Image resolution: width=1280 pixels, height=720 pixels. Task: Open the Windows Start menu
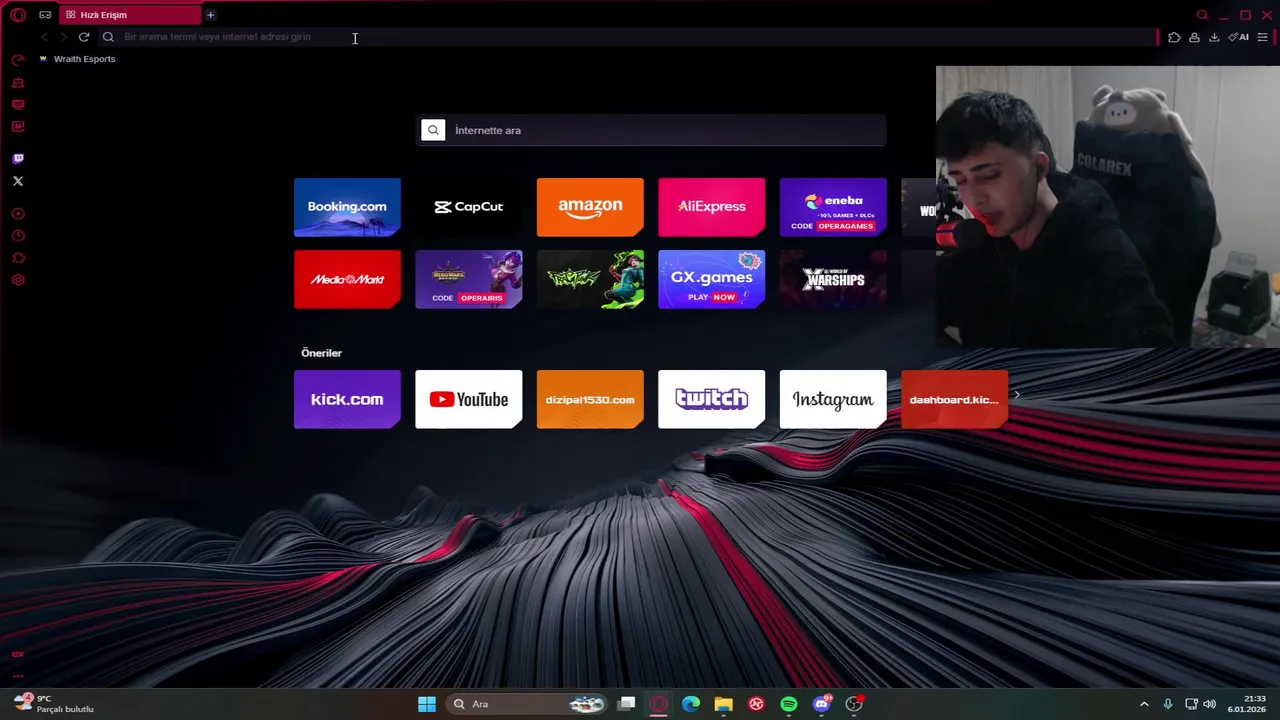click(427, 704)
